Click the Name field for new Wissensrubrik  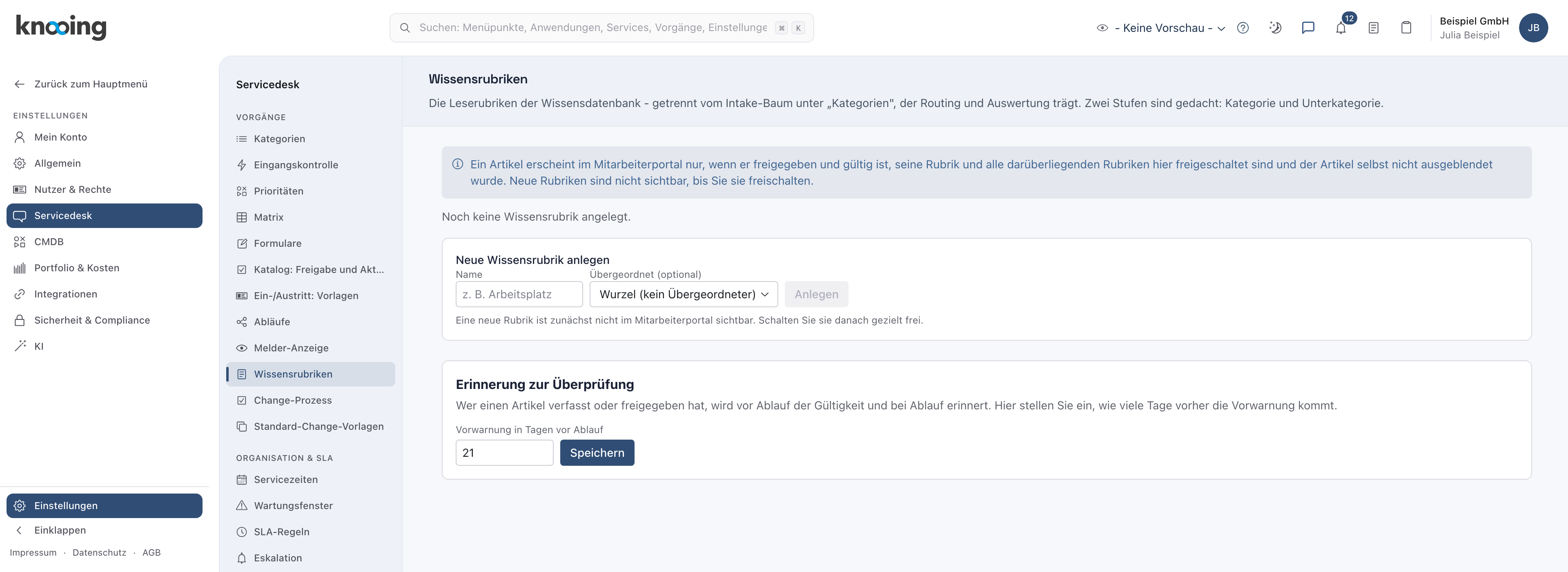[519, 294]
